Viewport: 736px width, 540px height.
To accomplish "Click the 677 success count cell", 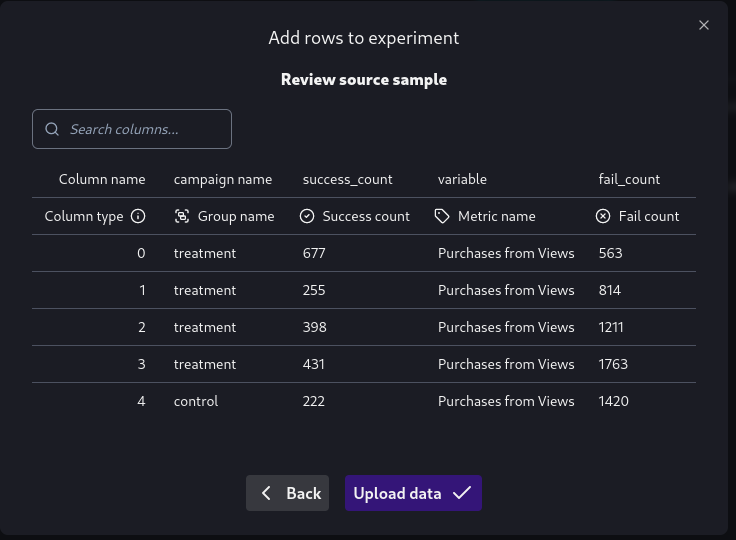I will coord(314,253).
